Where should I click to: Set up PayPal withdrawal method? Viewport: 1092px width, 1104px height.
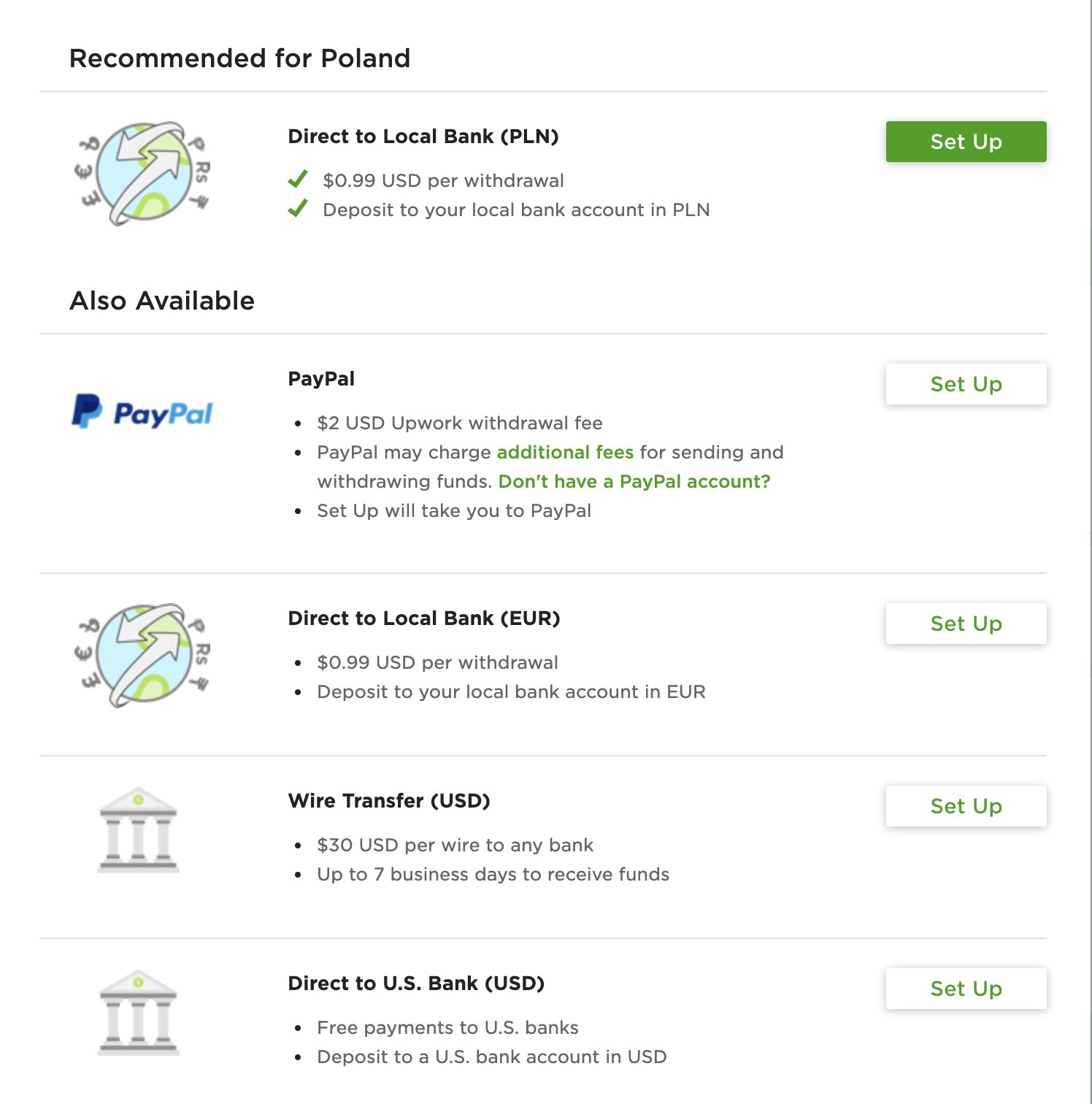coord(966,384)
